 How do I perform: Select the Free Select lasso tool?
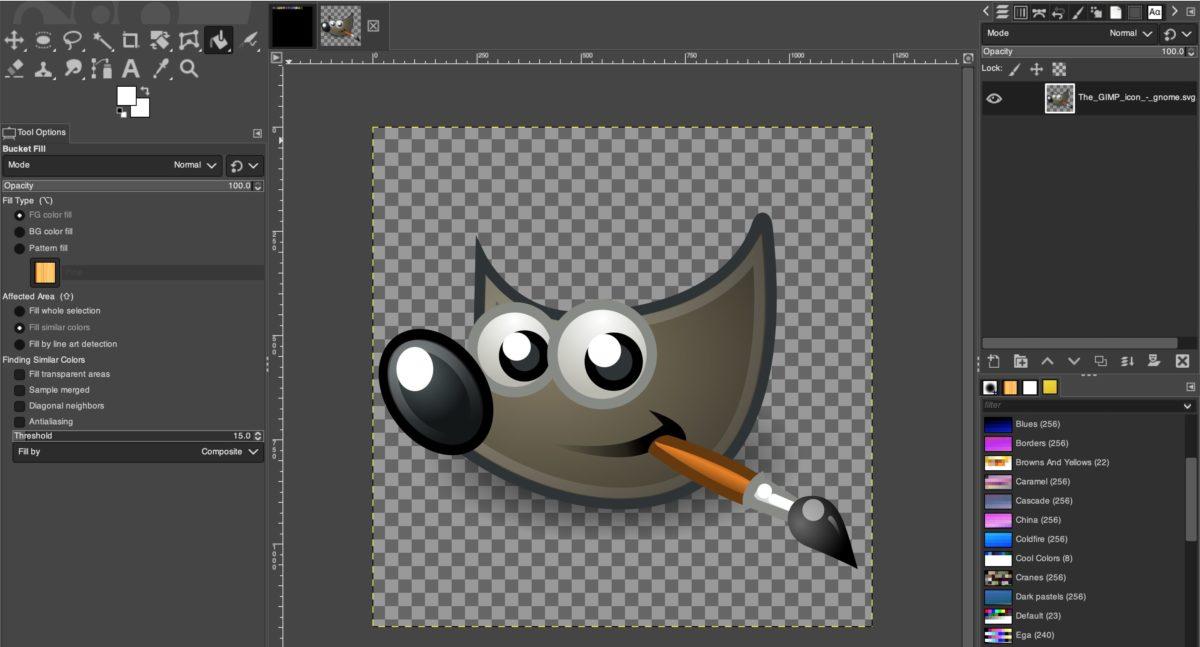pos(73,40)
